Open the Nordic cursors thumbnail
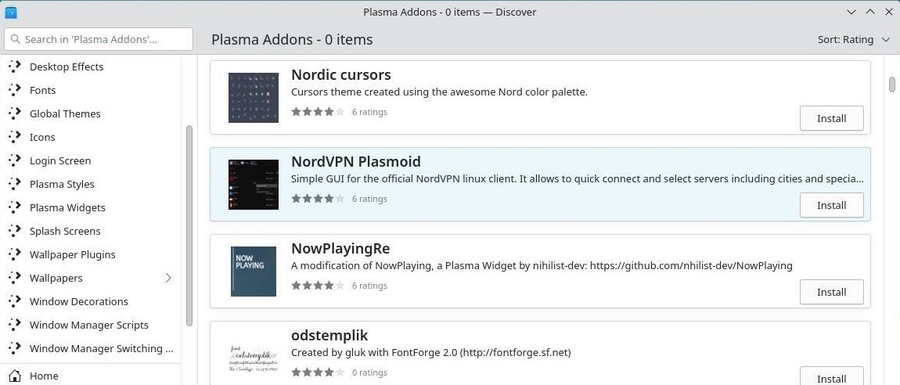900x385 pixels. click(x=253, y=98)
